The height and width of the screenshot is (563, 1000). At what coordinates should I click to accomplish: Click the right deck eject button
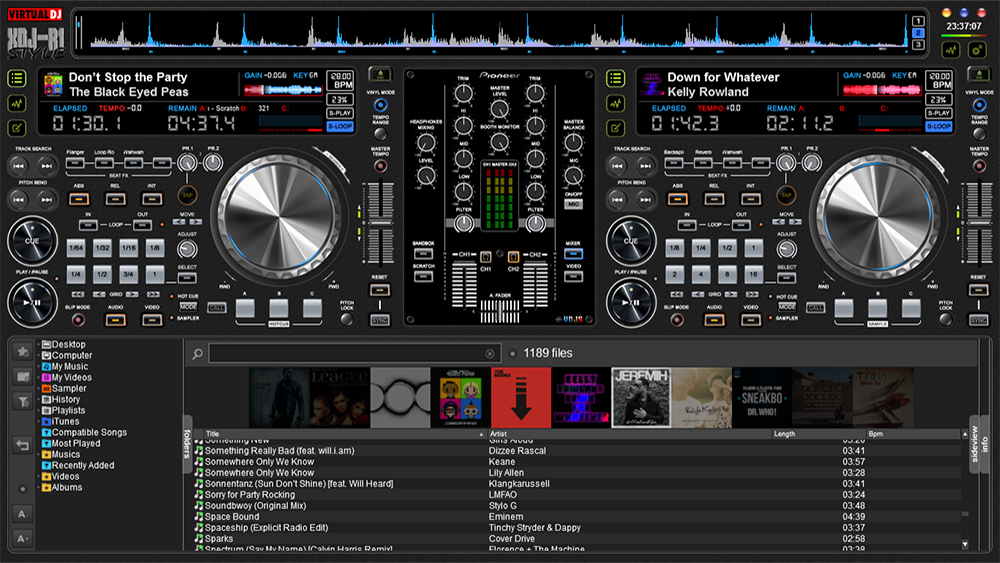click(x=979, y=75)
